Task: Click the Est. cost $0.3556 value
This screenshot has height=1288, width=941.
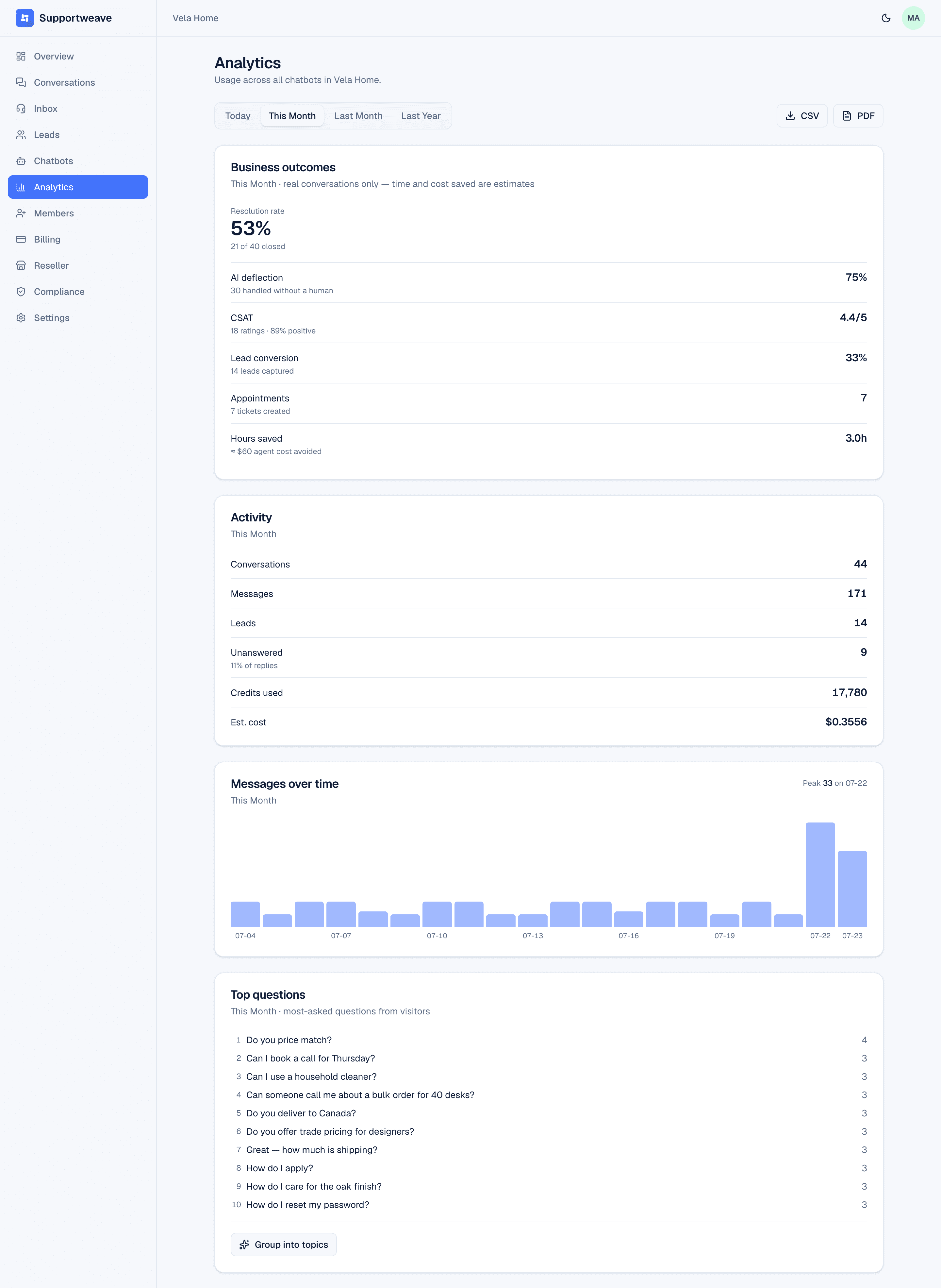Action: (x=846, y=722)
